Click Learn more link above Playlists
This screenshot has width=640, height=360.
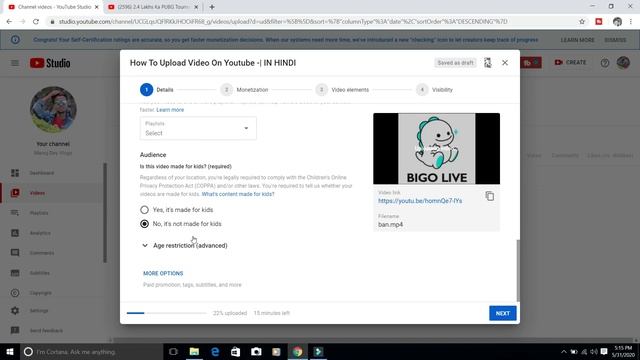170,110
